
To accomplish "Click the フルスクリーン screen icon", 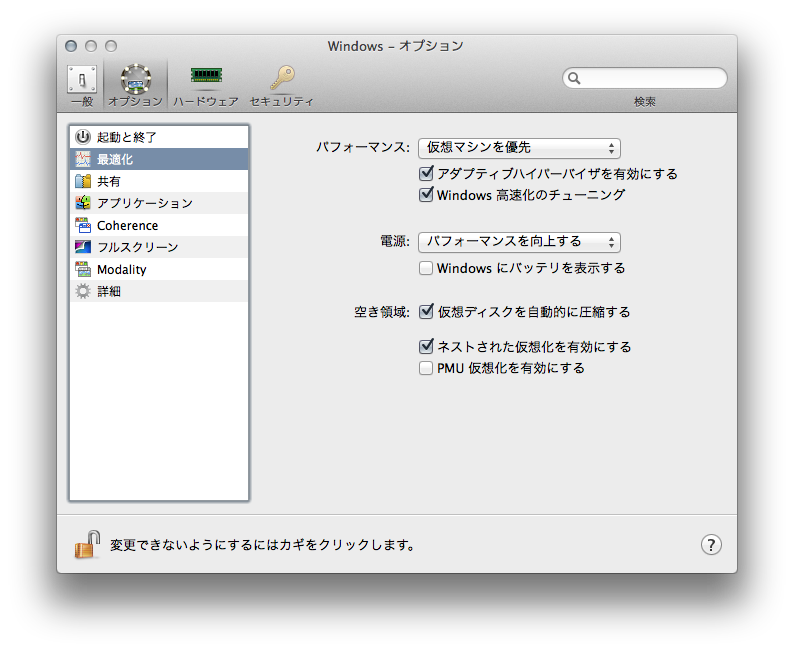I will 83,247.
